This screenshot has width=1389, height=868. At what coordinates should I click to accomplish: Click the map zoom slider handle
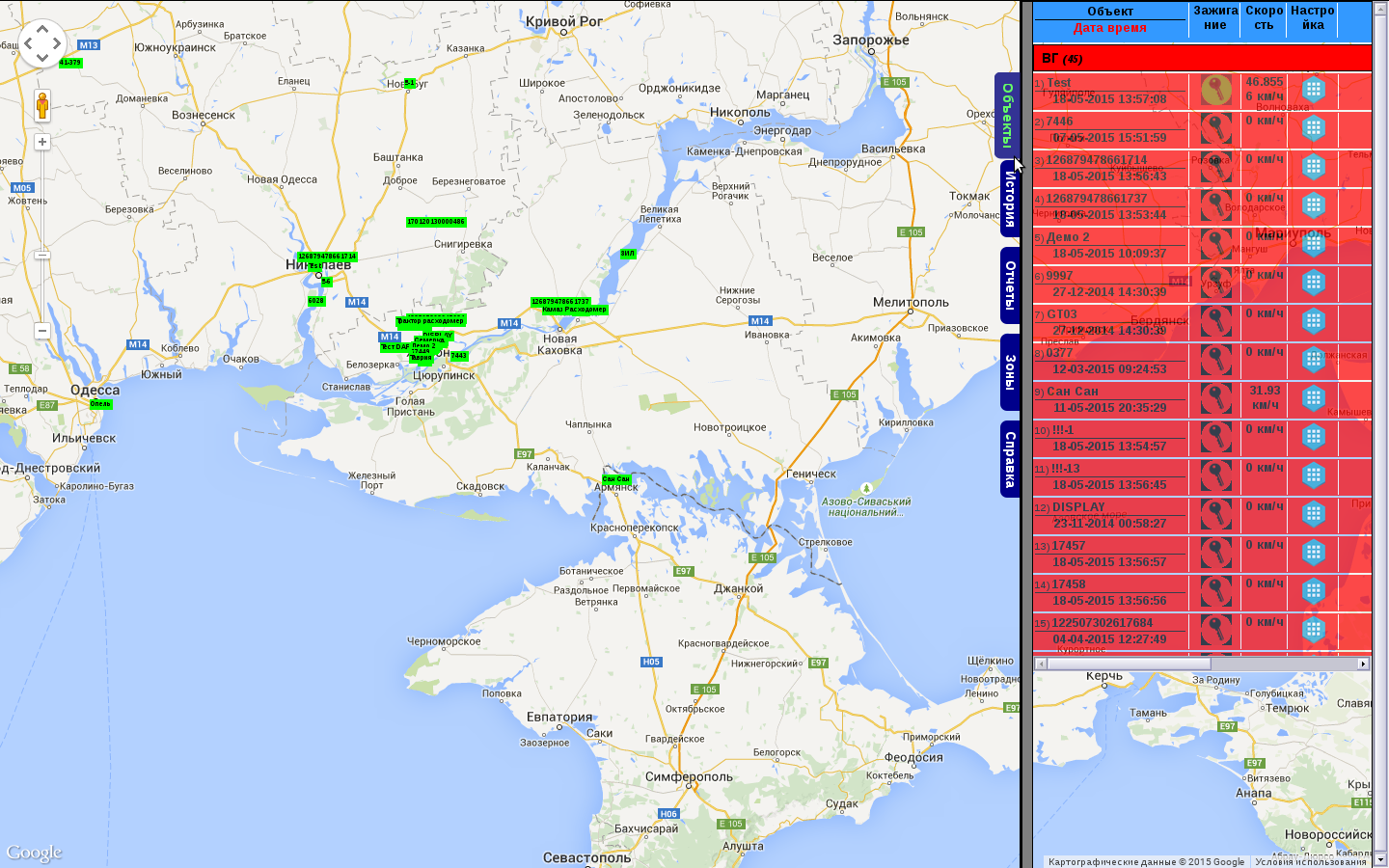[x=42, y=255]
